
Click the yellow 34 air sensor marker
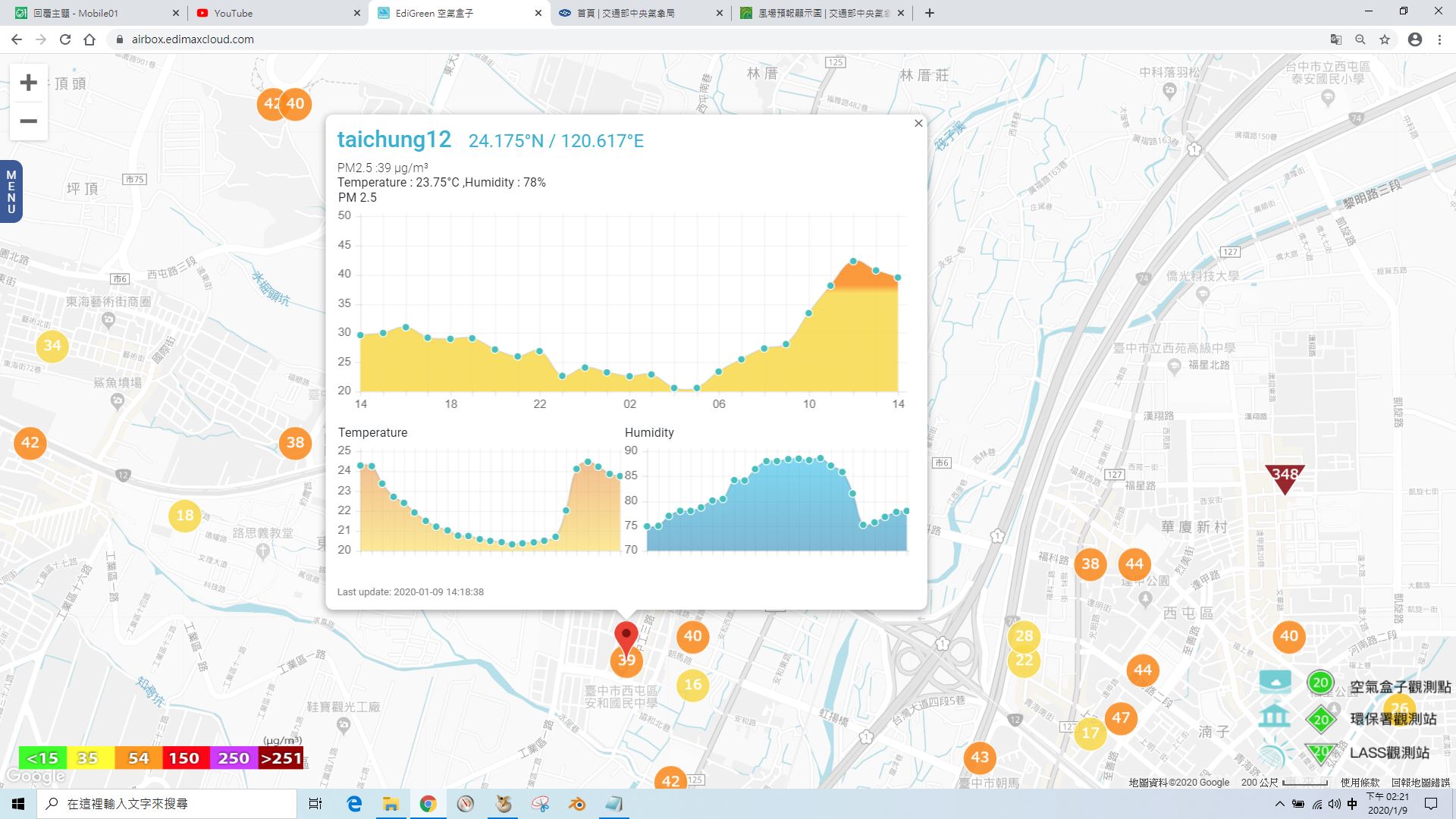pos(52,346)
